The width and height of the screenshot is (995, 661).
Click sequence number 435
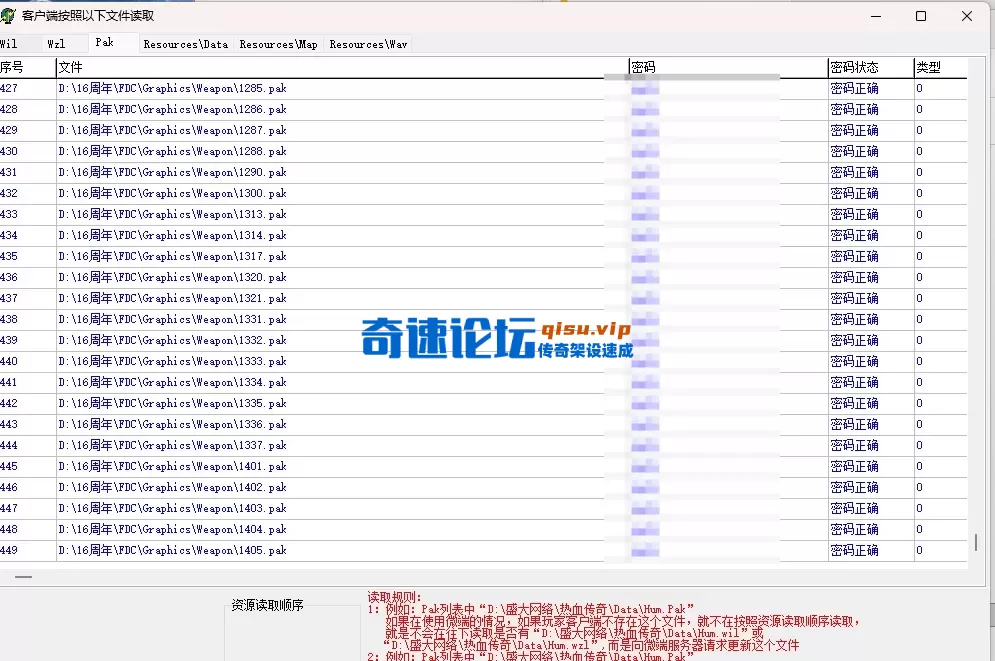[x=9, y=256]
